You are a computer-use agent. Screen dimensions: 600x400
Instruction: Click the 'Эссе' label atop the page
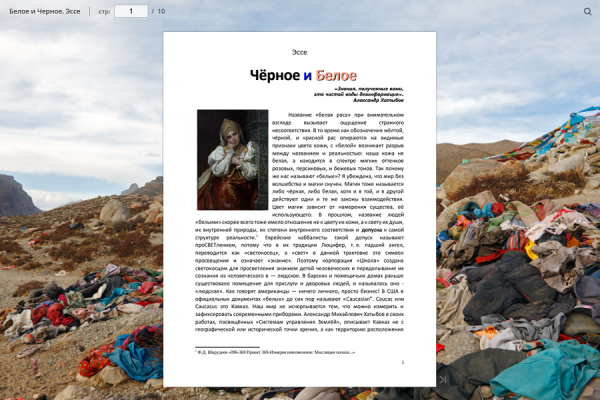click(299, 52)
